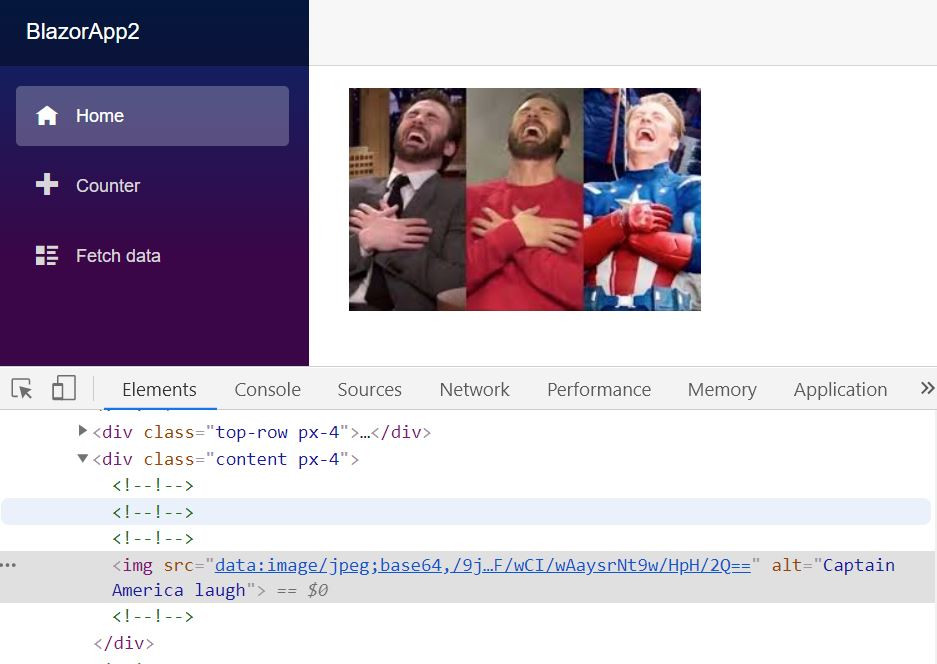The width and height of the screenshot is (937, 664).
Task: Select the <!--!--> comment below the img
Action: (153, 616)
